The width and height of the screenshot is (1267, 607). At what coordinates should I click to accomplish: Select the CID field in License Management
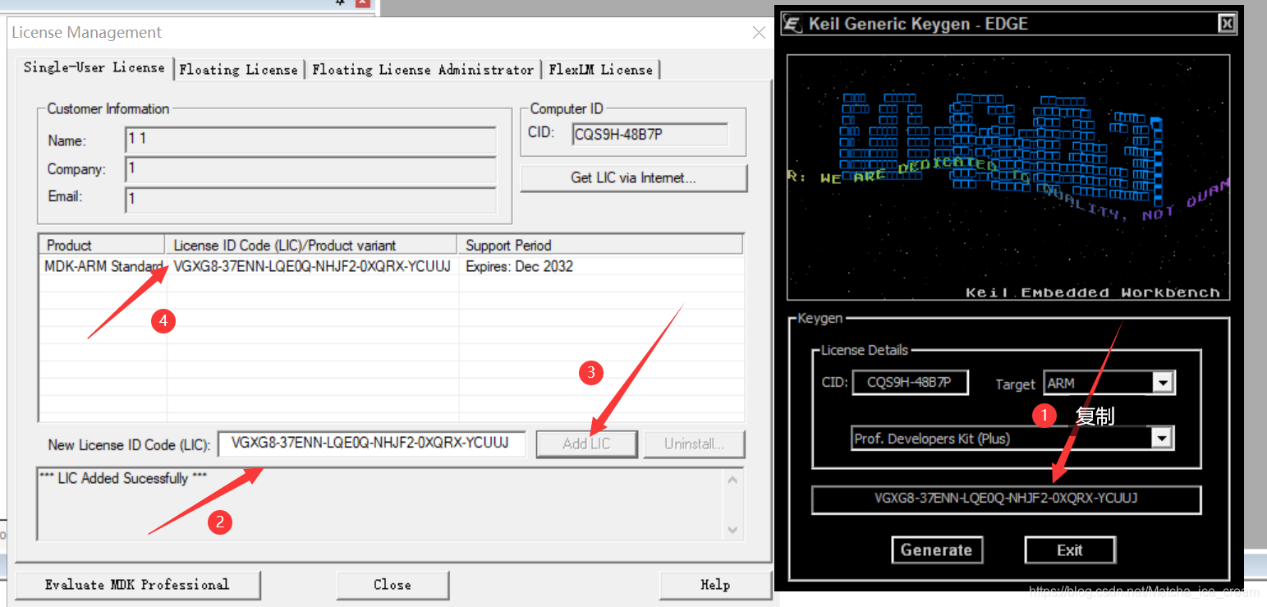click(650, 135)
